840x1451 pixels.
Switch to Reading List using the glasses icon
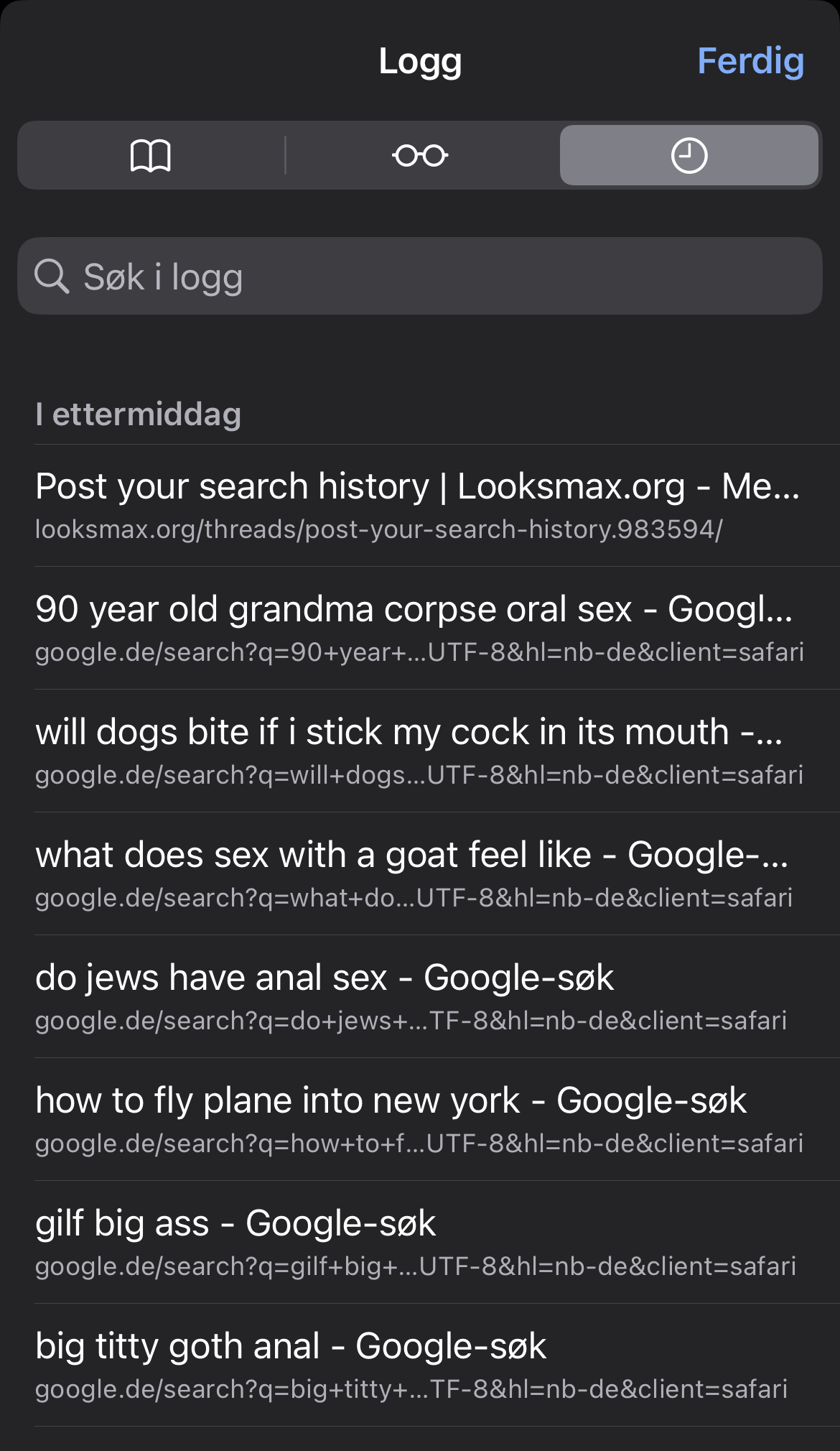coord(421,155)
